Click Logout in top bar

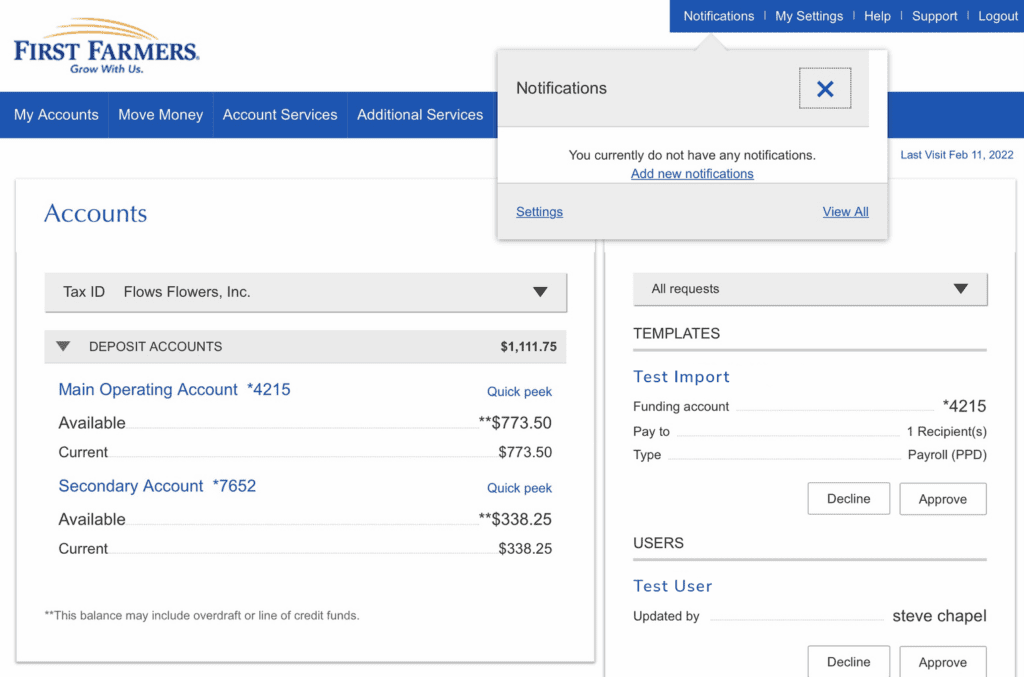click(997, 16)
